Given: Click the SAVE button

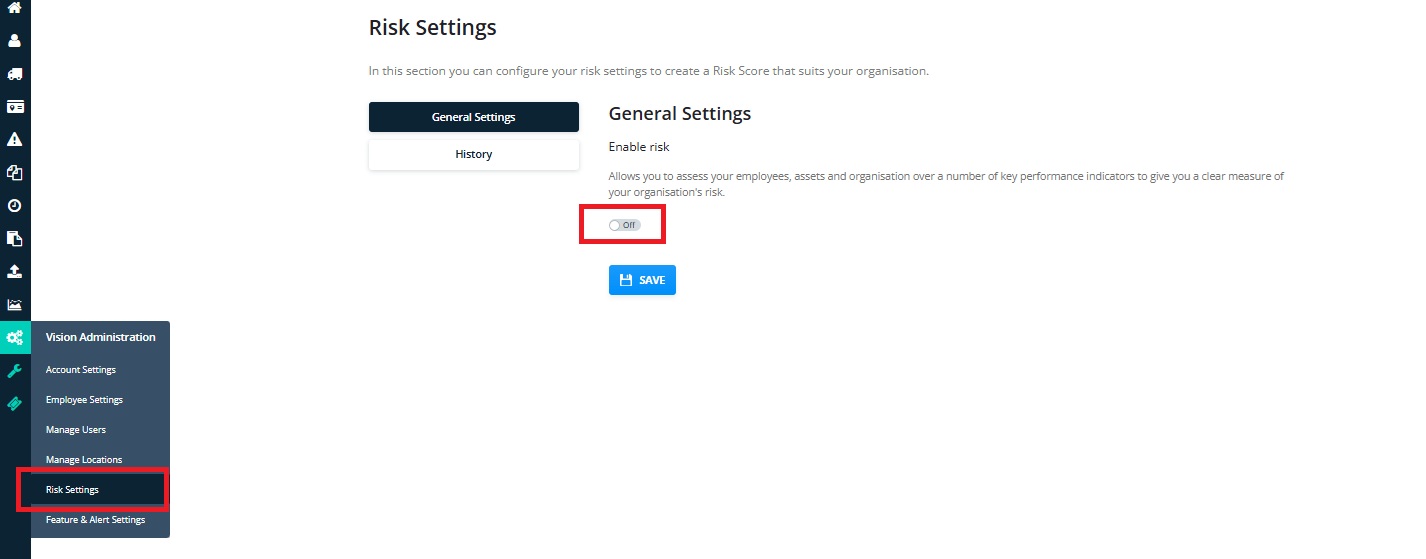Looking at the screenshot, I should [642, 280].
